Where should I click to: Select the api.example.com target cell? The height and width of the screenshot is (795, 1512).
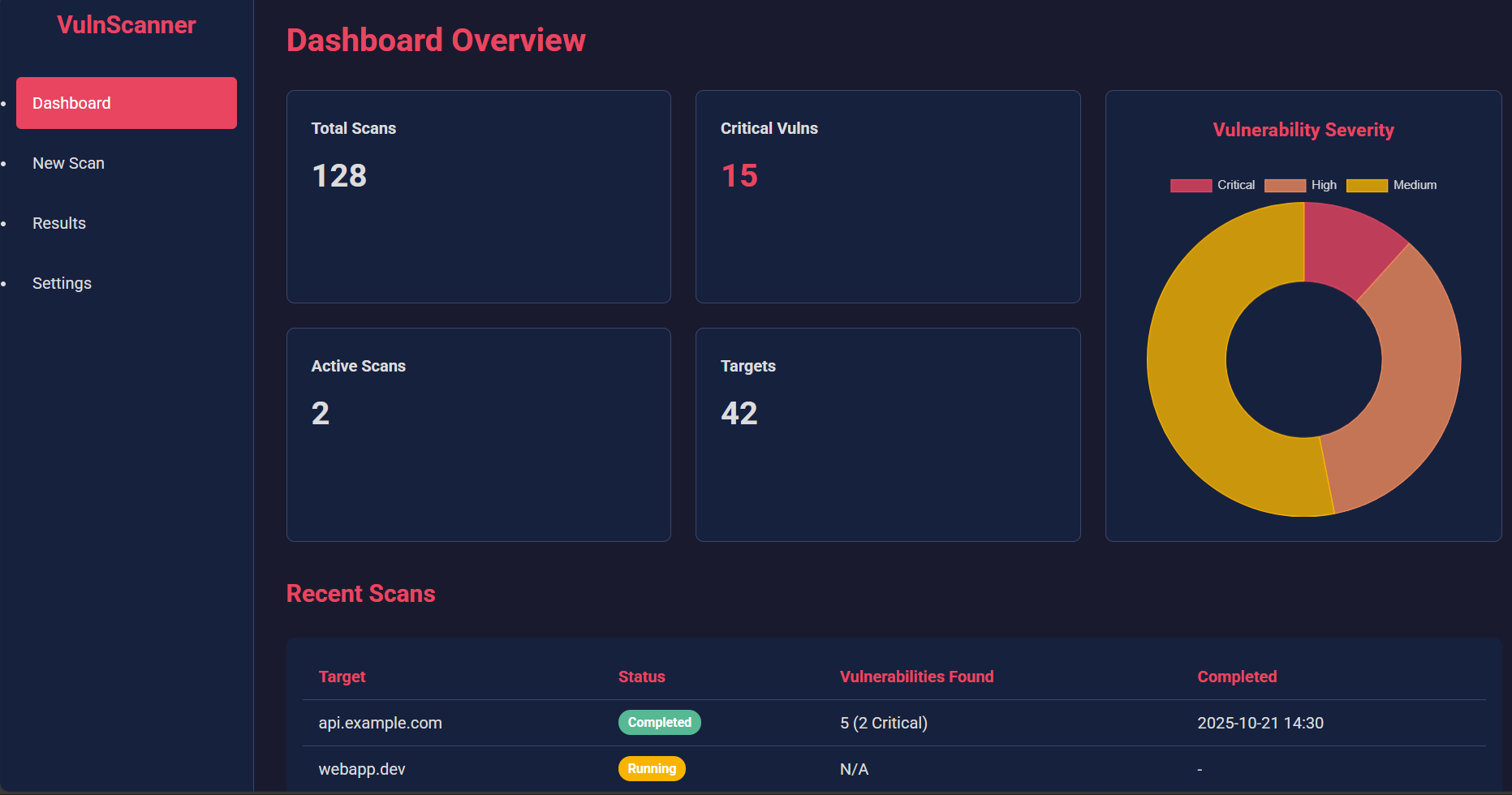[x=381, y=723]
